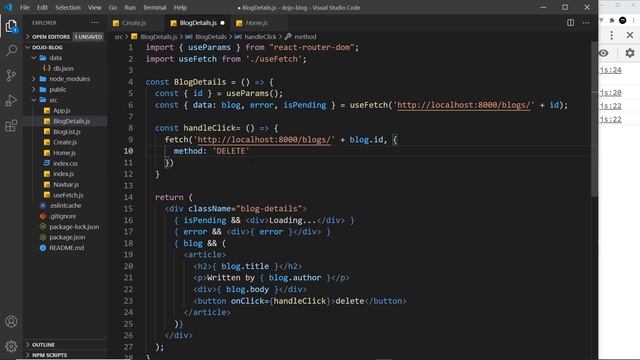Viewport: 640px width, 360px height.
Task: Open the Run and Debug view
Action: coord(11,100)
